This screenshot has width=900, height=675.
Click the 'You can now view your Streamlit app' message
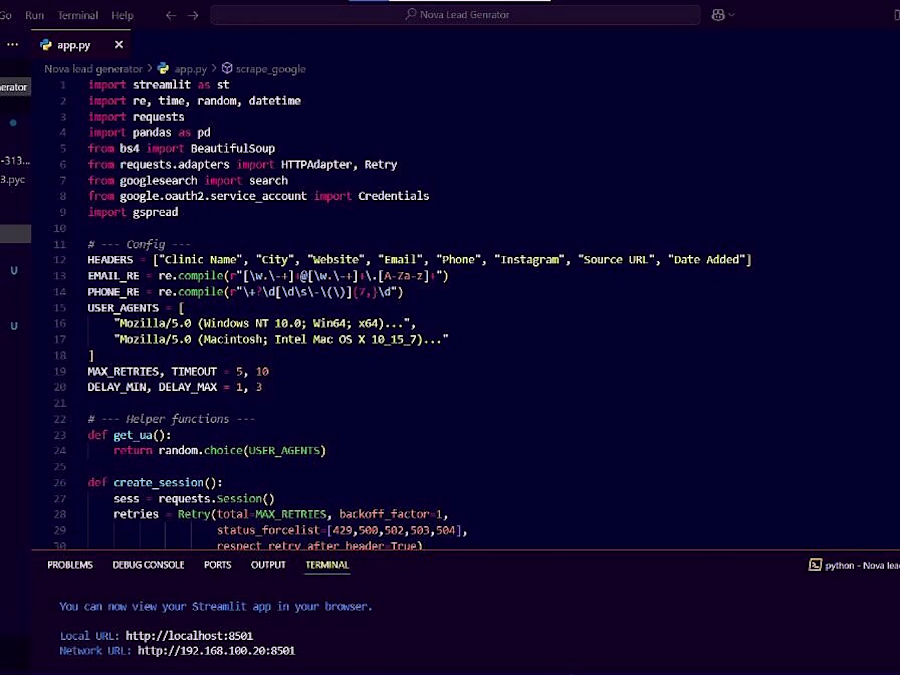click(x=216, y=607)
